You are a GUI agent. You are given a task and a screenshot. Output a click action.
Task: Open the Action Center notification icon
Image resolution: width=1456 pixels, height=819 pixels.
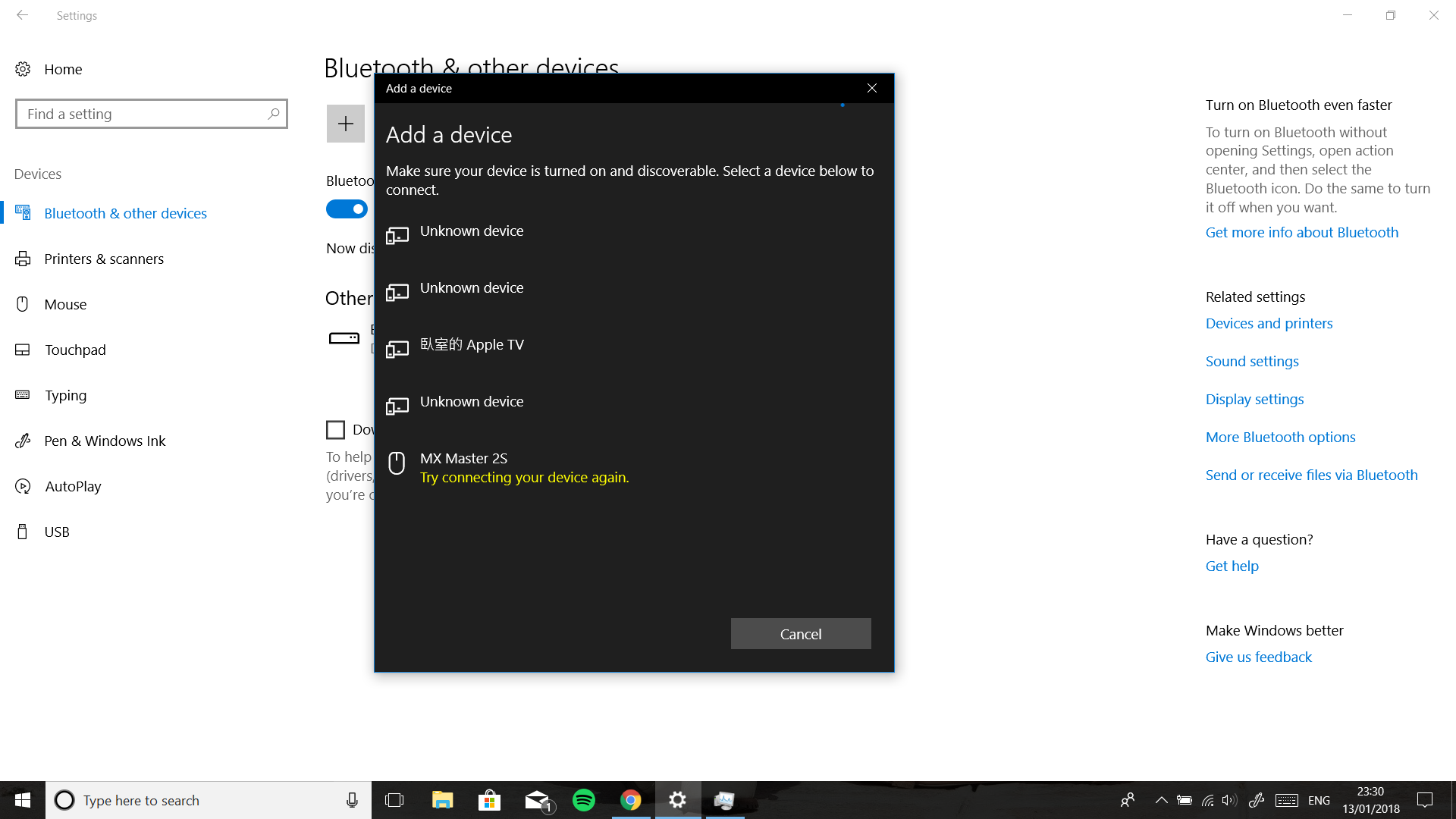pos(1425,800)
